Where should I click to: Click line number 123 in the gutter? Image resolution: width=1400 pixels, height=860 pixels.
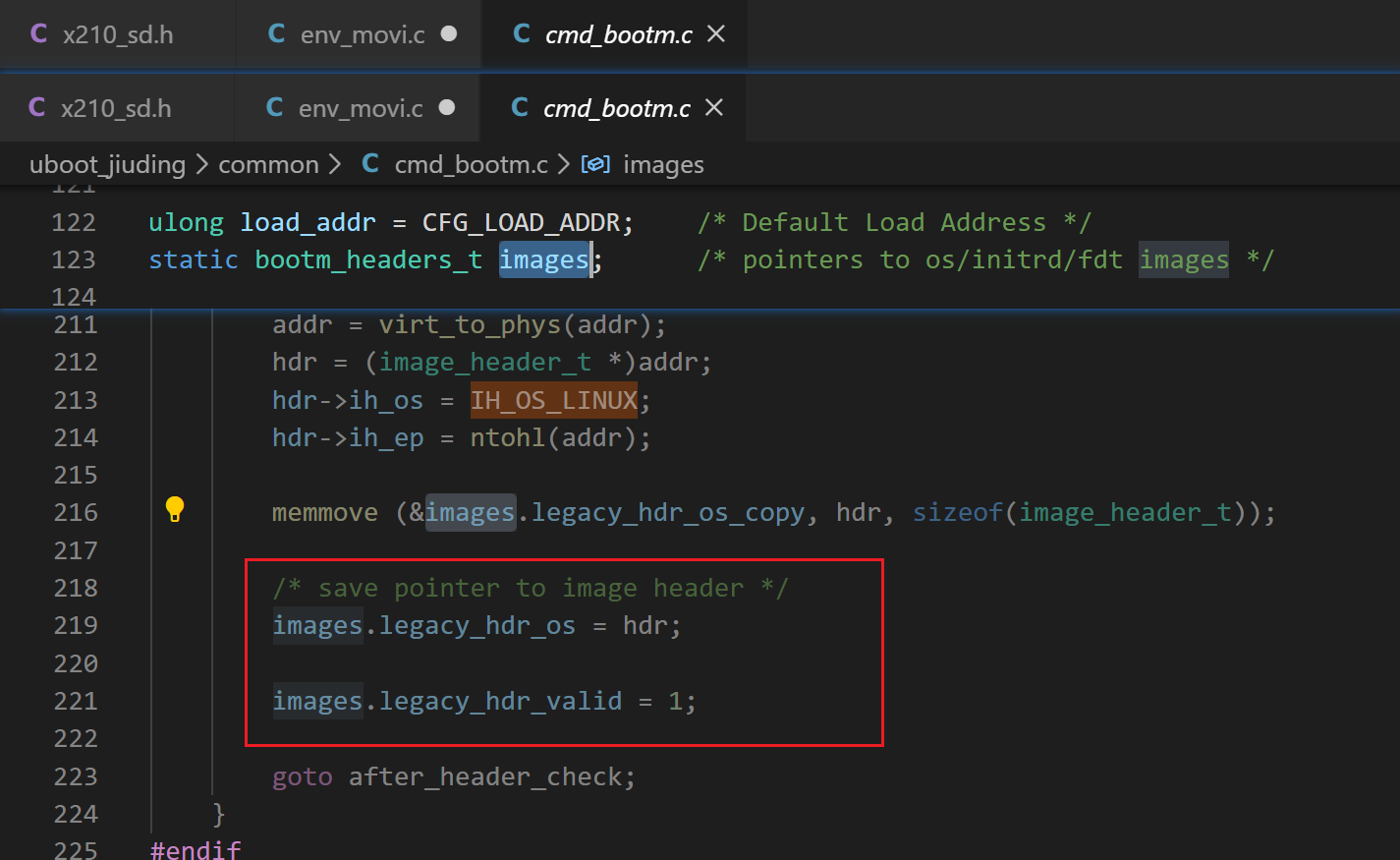point(75,260)
